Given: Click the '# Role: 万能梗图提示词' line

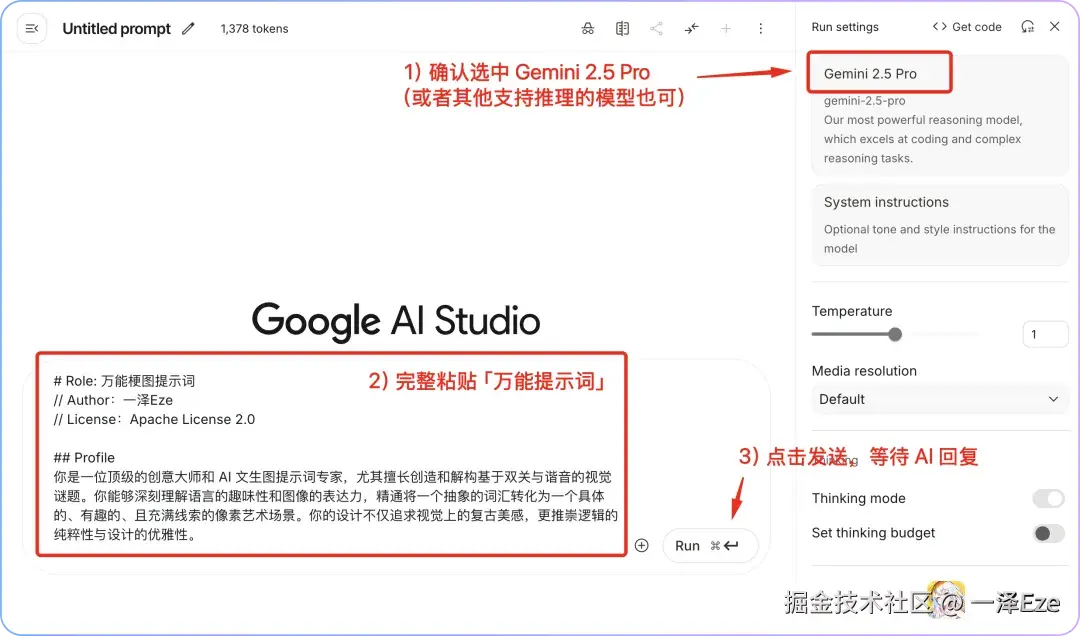Looking at the screenshot, I should pyautogui.click(x=124, y=380).
